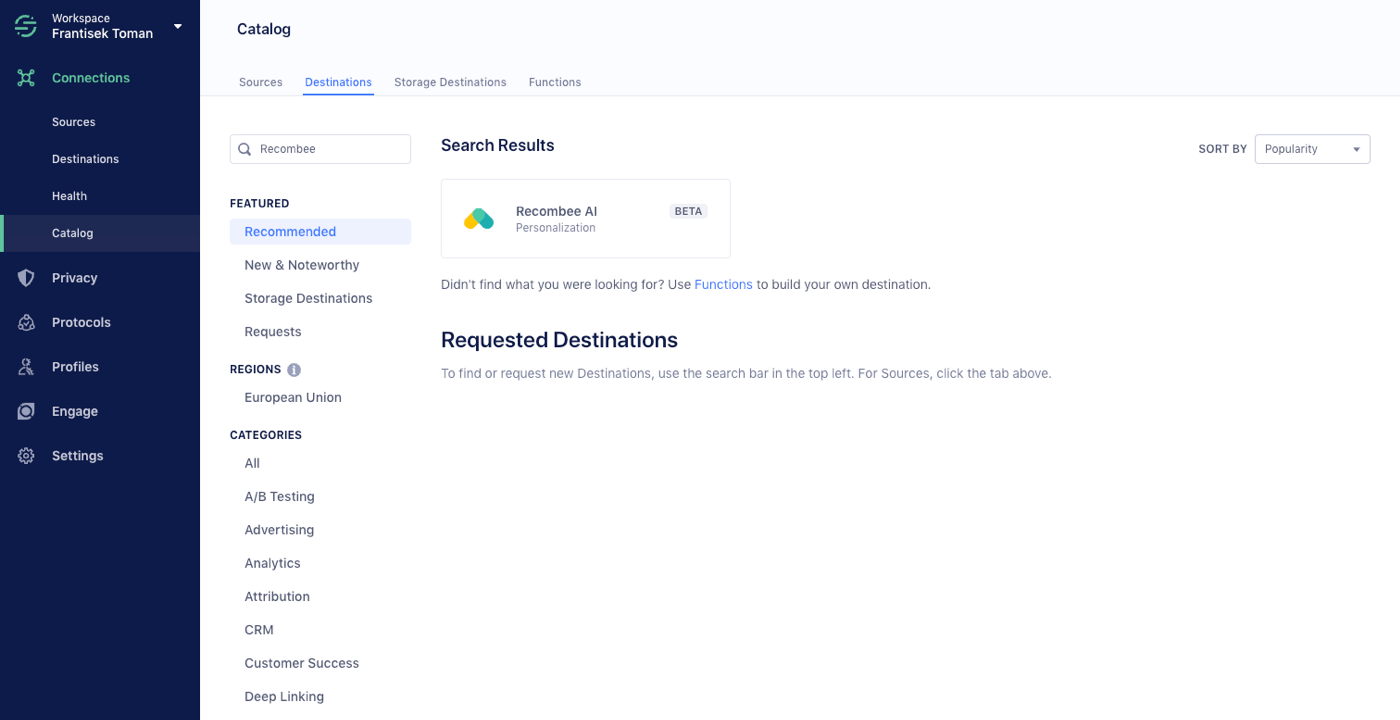1400x720 pixels.
Task: Click the Search Results heading
Action: click(x=497, y=145)
